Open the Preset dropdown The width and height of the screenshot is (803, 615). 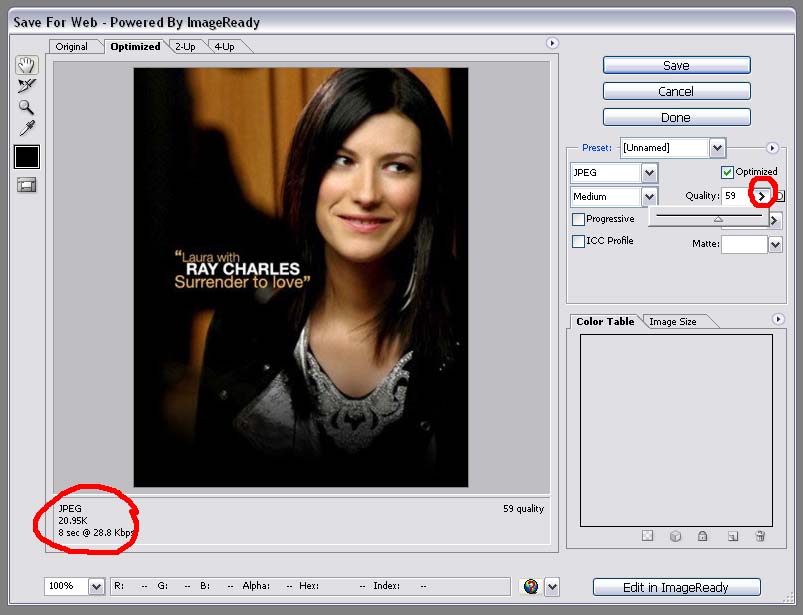(717, 148)
